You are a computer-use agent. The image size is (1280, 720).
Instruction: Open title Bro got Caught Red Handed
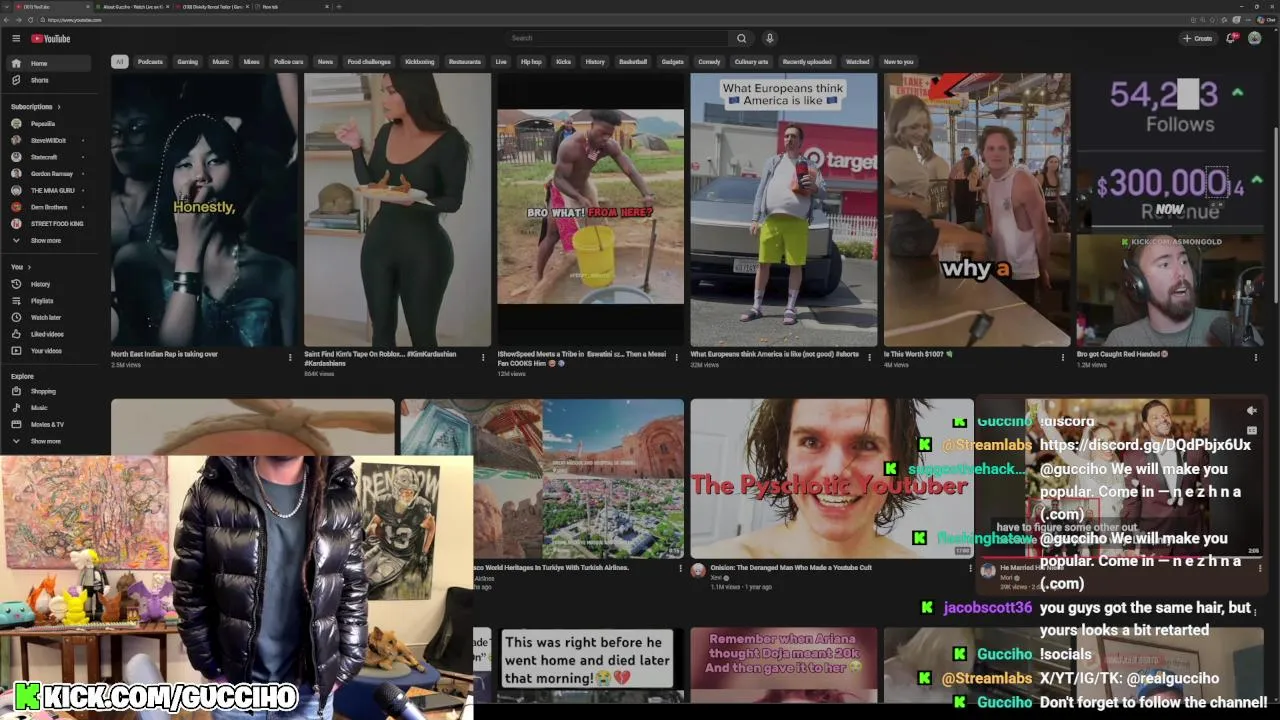coord(1122,354)
